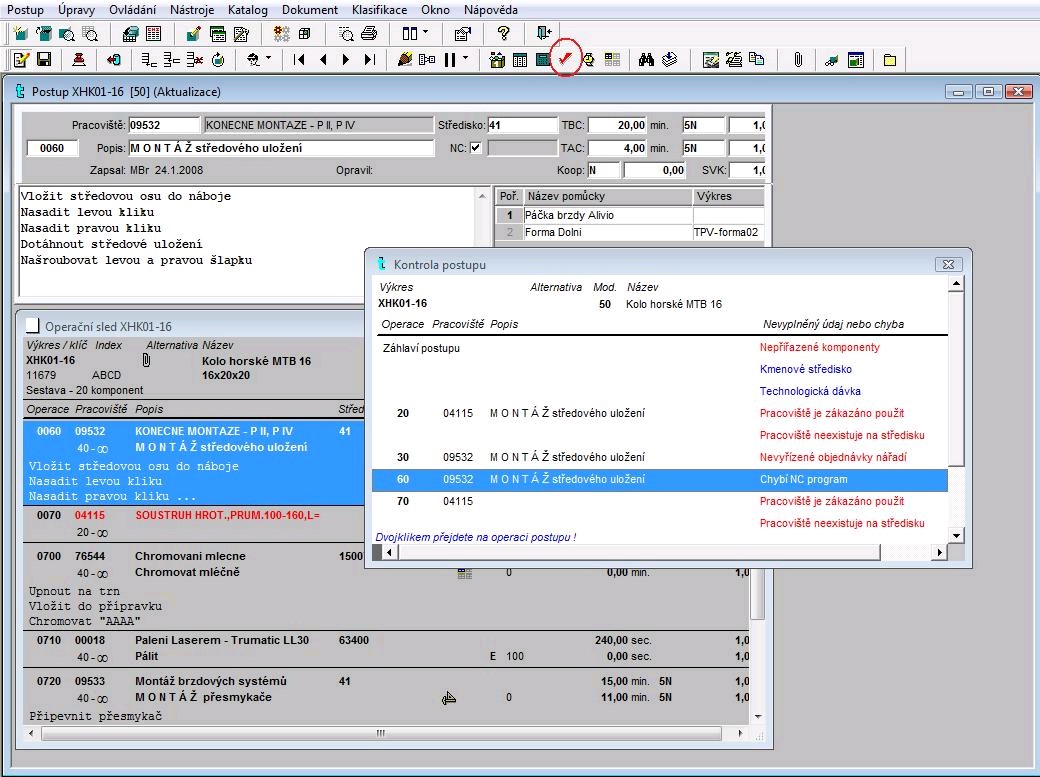The height and width of the screenshot is (777, 1040).
Task: Click the floppy disk save icon
Action: pos(44,60)
